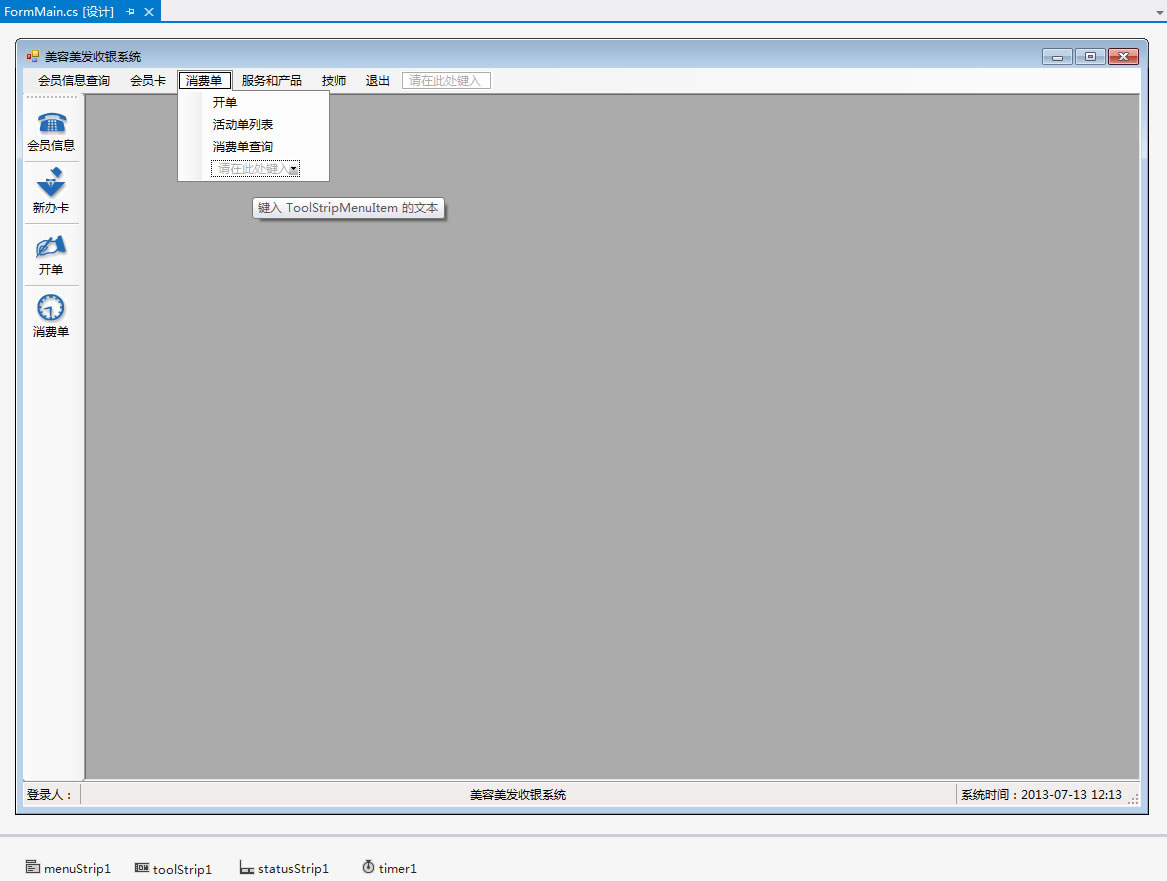Click the 技师 menu item
Viewport: 1167px width, 881px height.
[x=334, y=81]
